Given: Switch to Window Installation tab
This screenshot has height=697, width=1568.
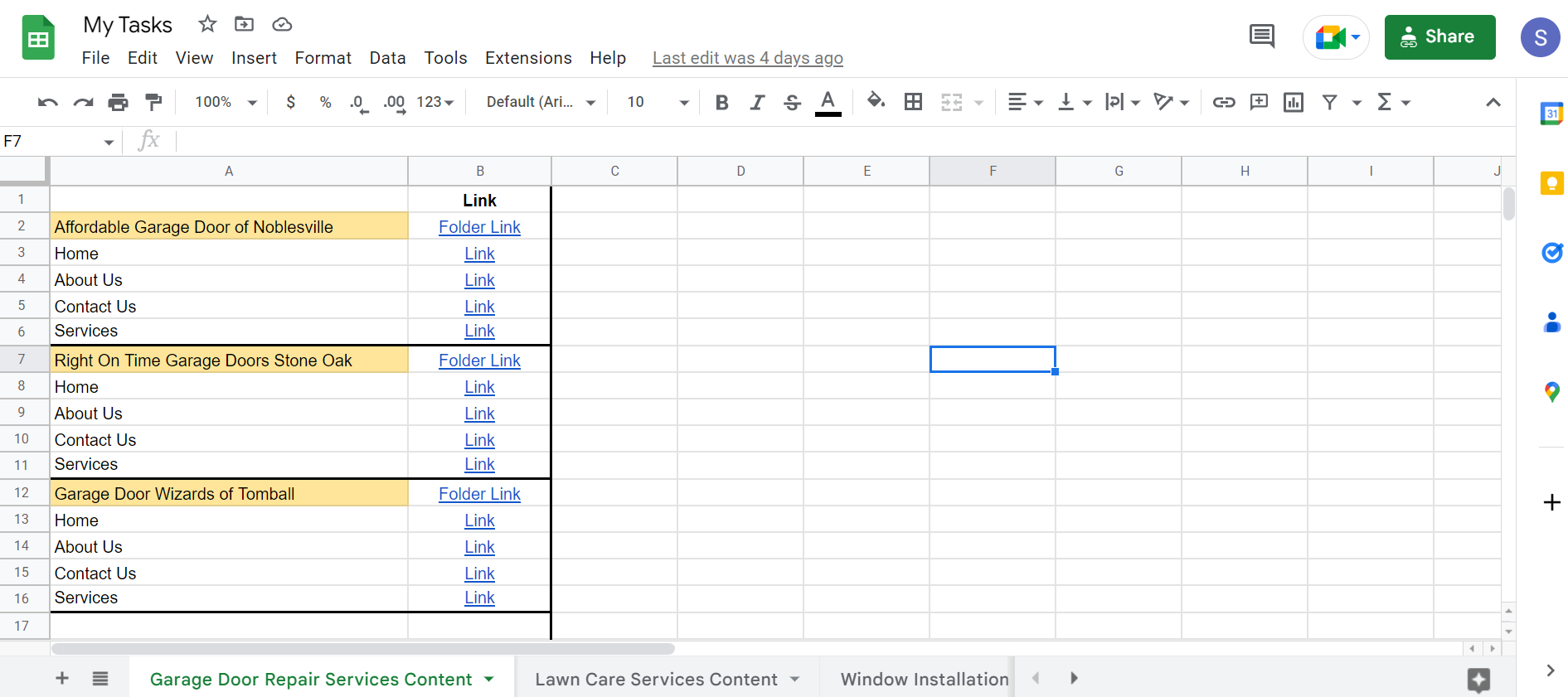Looking at the screenshot, I should coord(924,679).
